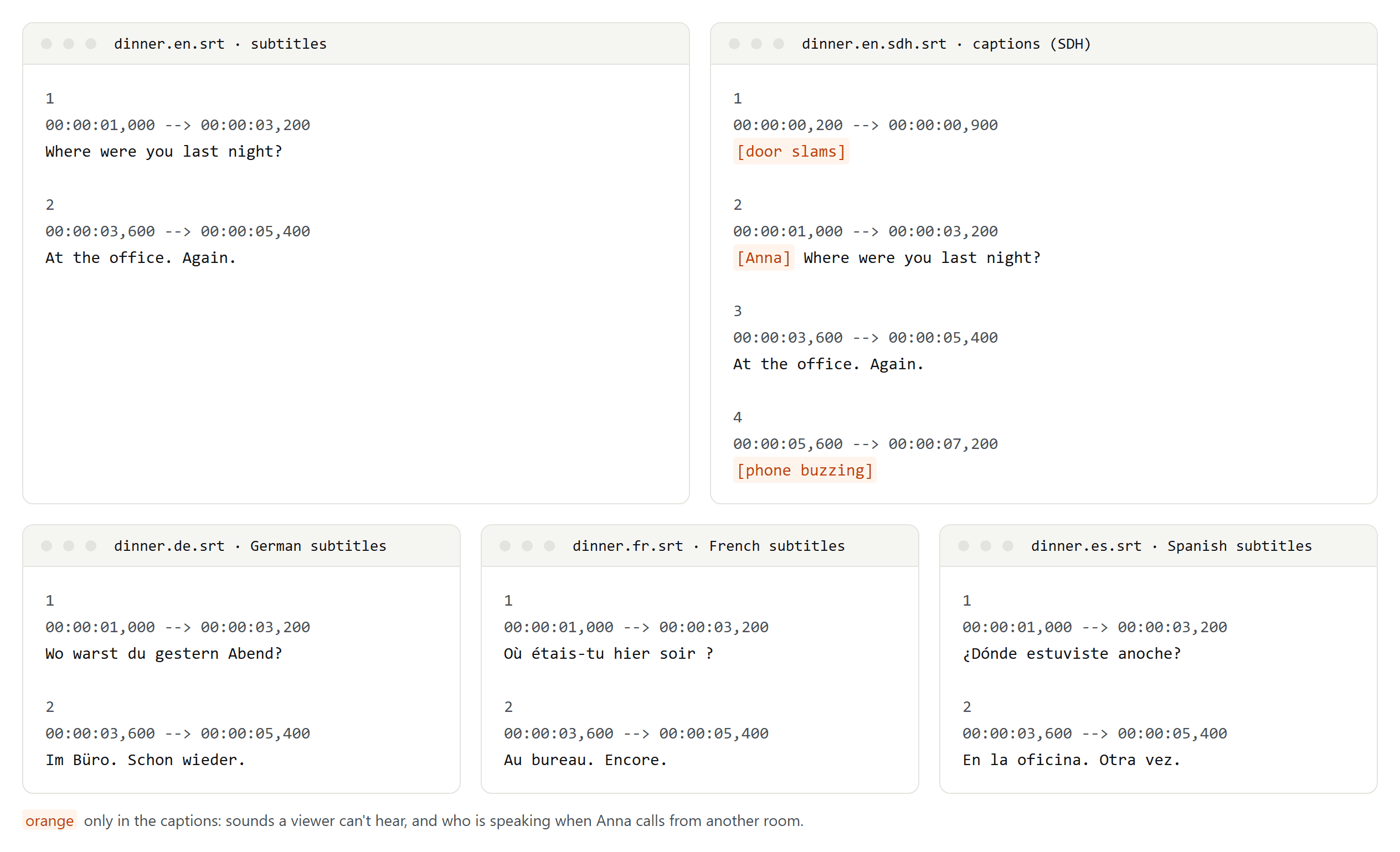Select the cue 2 timestamp in SDH captions

coord(866,231)
